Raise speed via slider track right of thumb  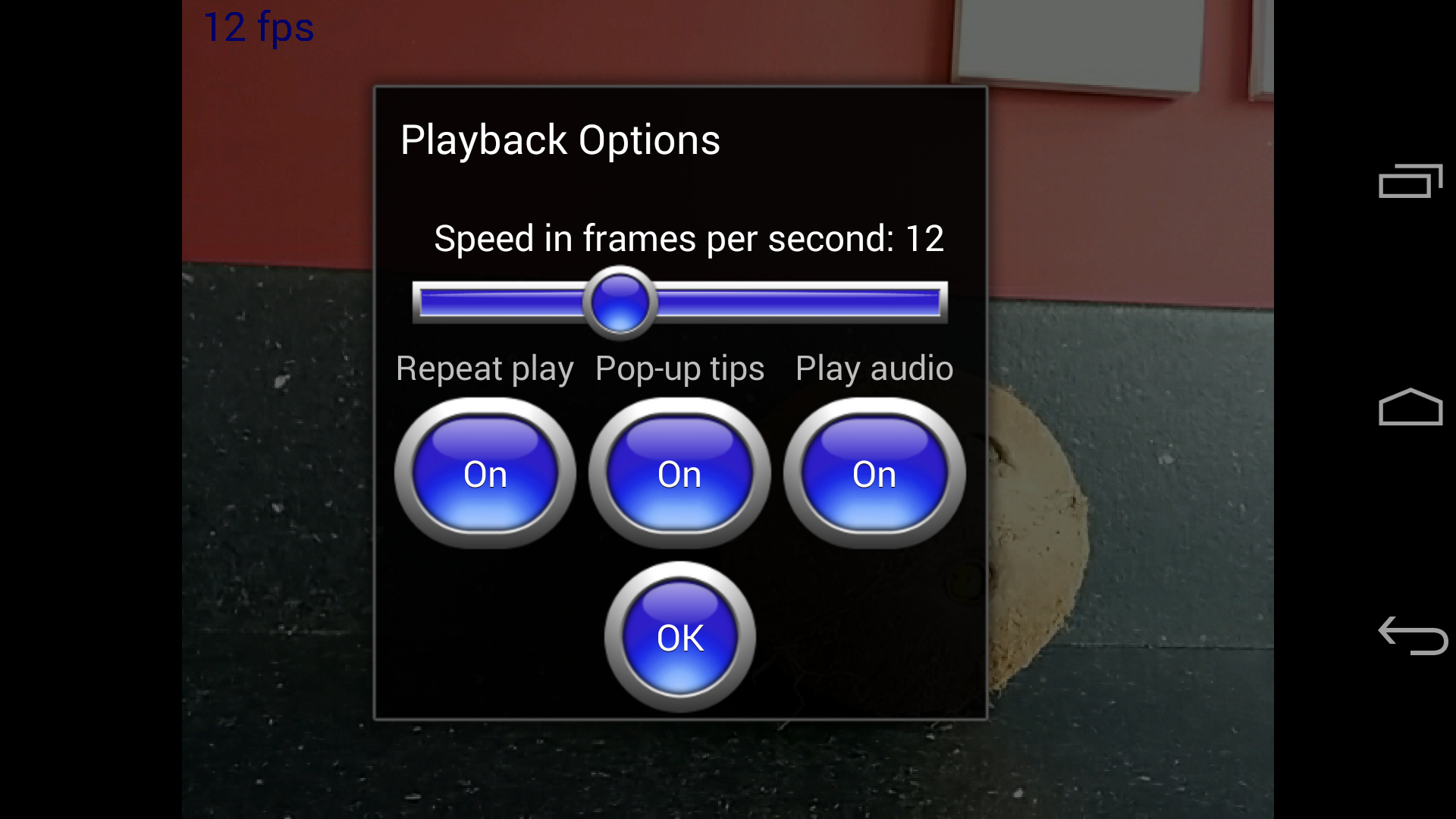click(x=800, y=303)
